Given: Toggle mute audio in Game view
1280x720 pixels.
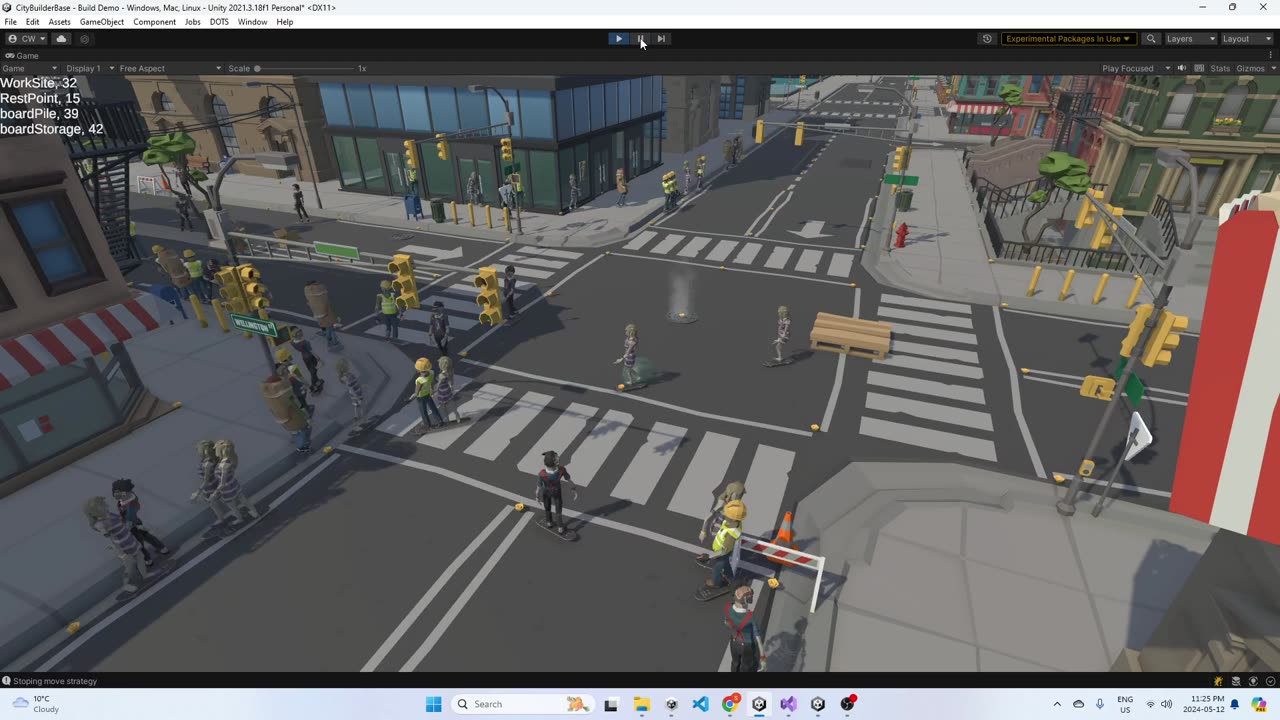Looking at the screenshot, I should point(1181,68).
